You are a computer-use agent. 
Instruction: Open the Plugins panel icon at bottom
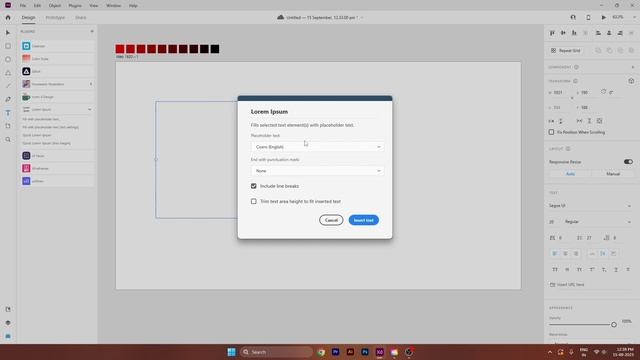pyautogui.click(x=8, y=336)
